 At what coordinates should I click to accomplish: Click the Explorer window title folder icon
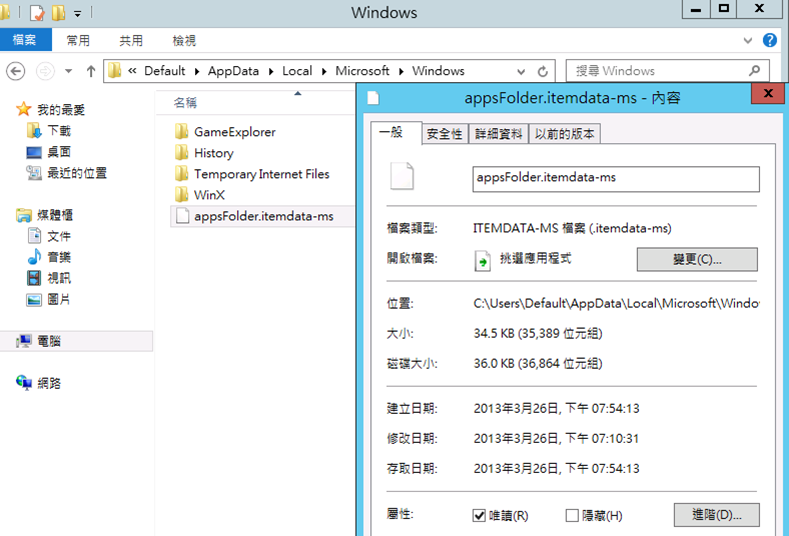5,13
